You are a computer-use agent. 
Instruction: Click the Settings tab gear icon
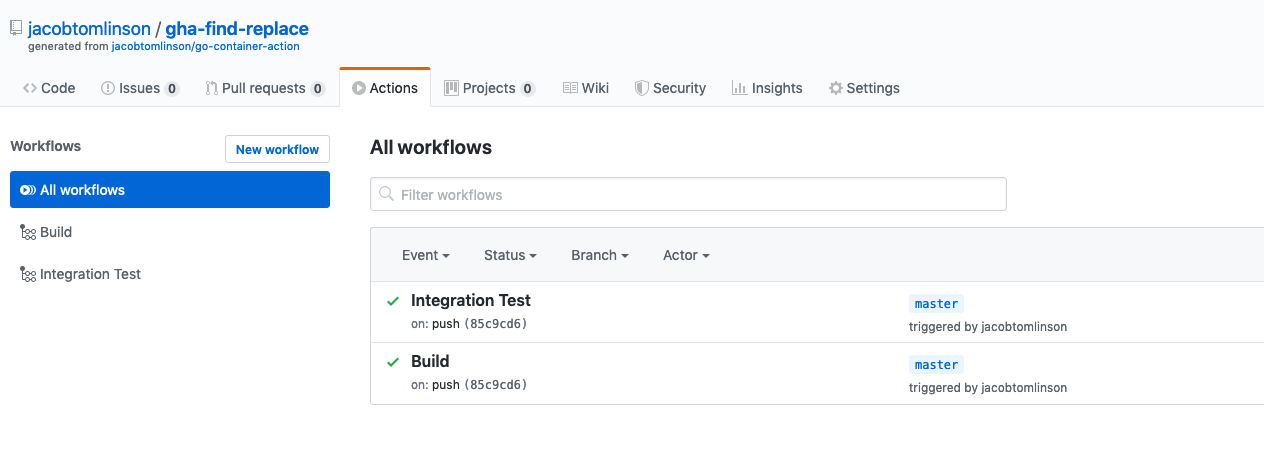[x=836, y=88]
